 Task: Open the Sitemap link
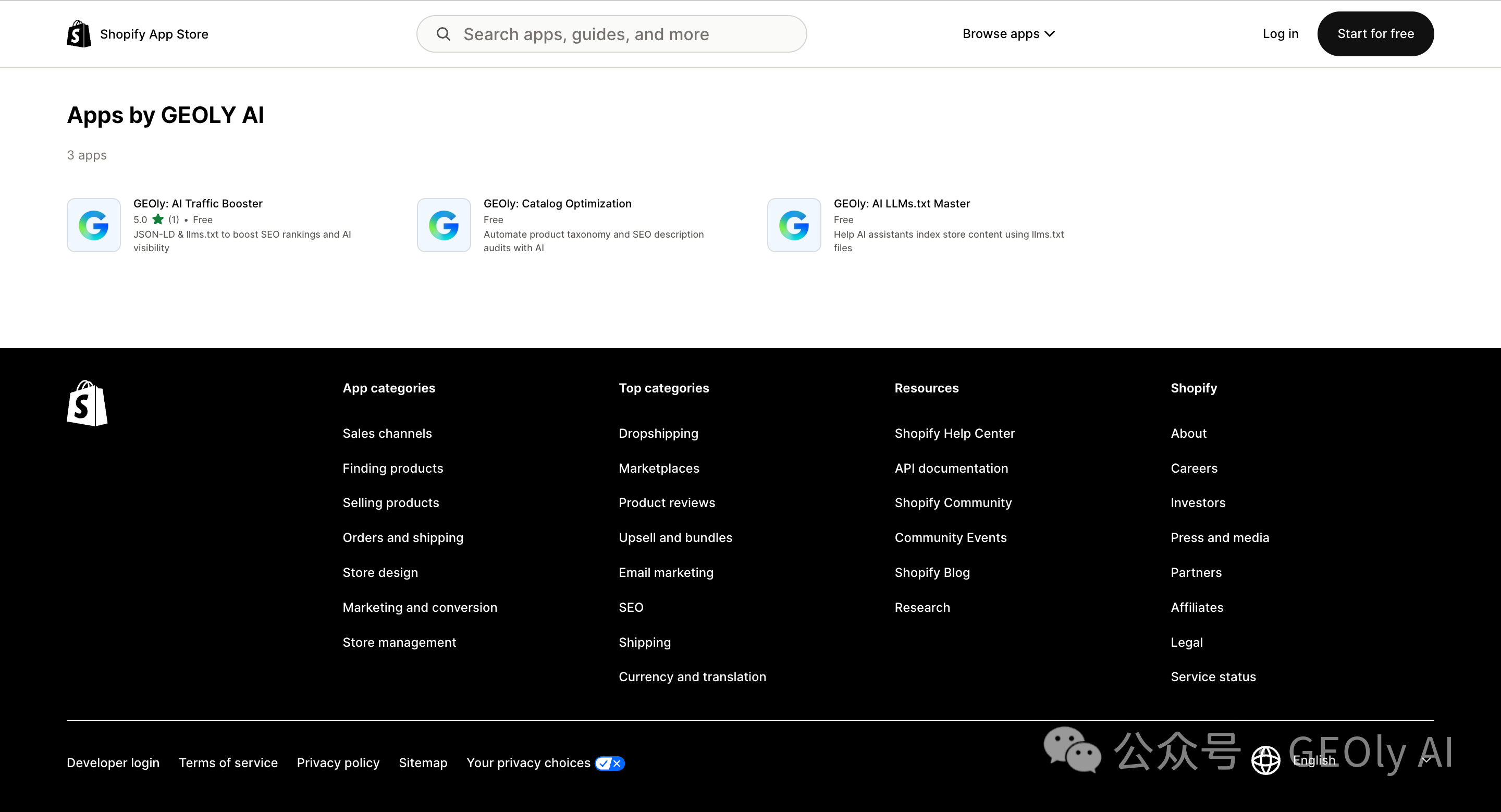click(423, 763)
